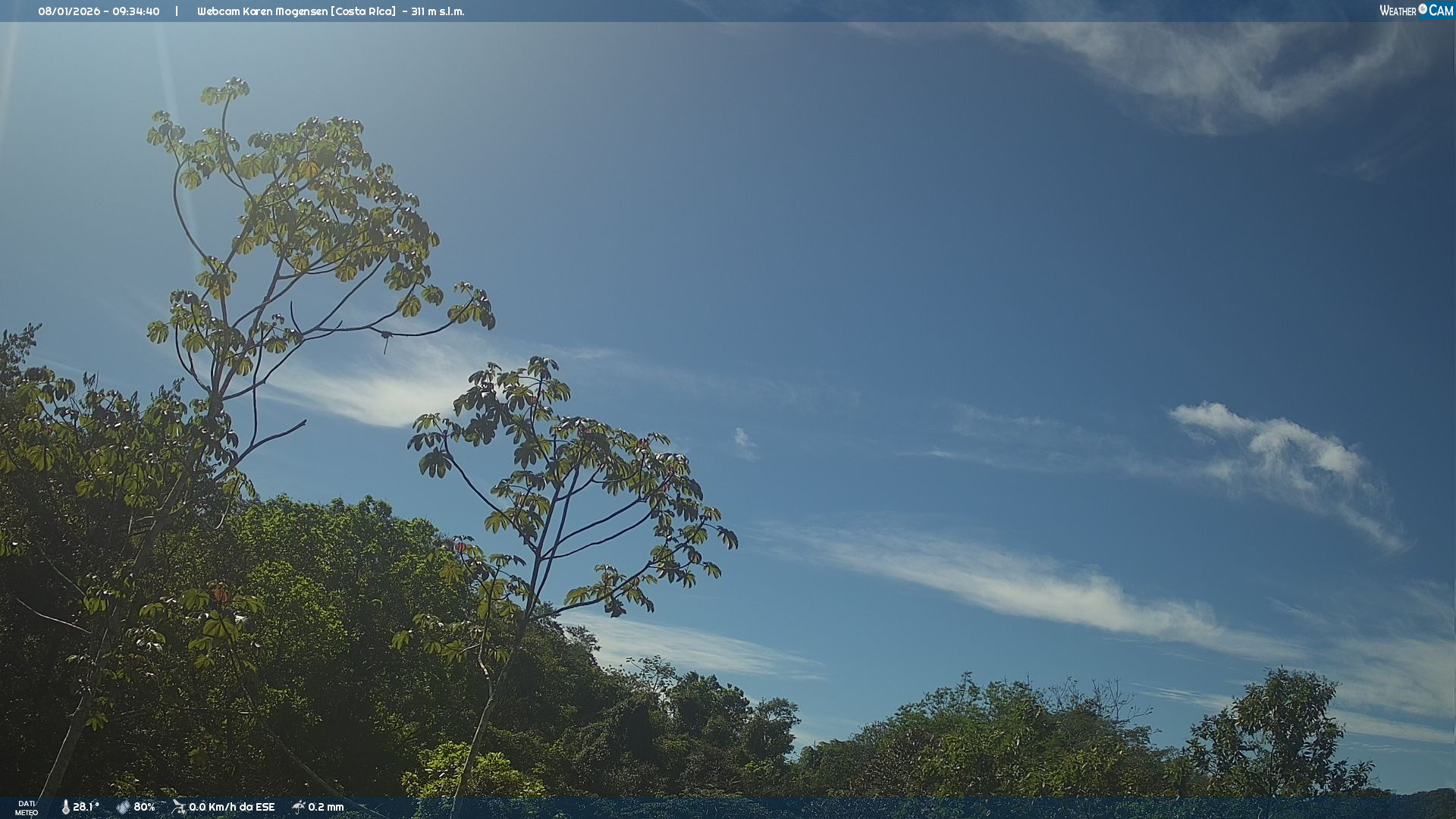Click the 28.1° temperature reading
The image size is (1456, 819).
(86, 807)
